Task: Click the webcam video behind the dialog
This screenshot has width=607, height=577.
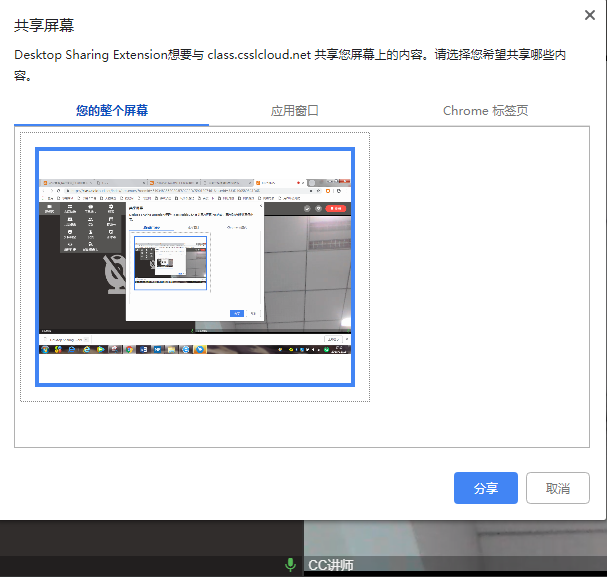Action: 450,538
